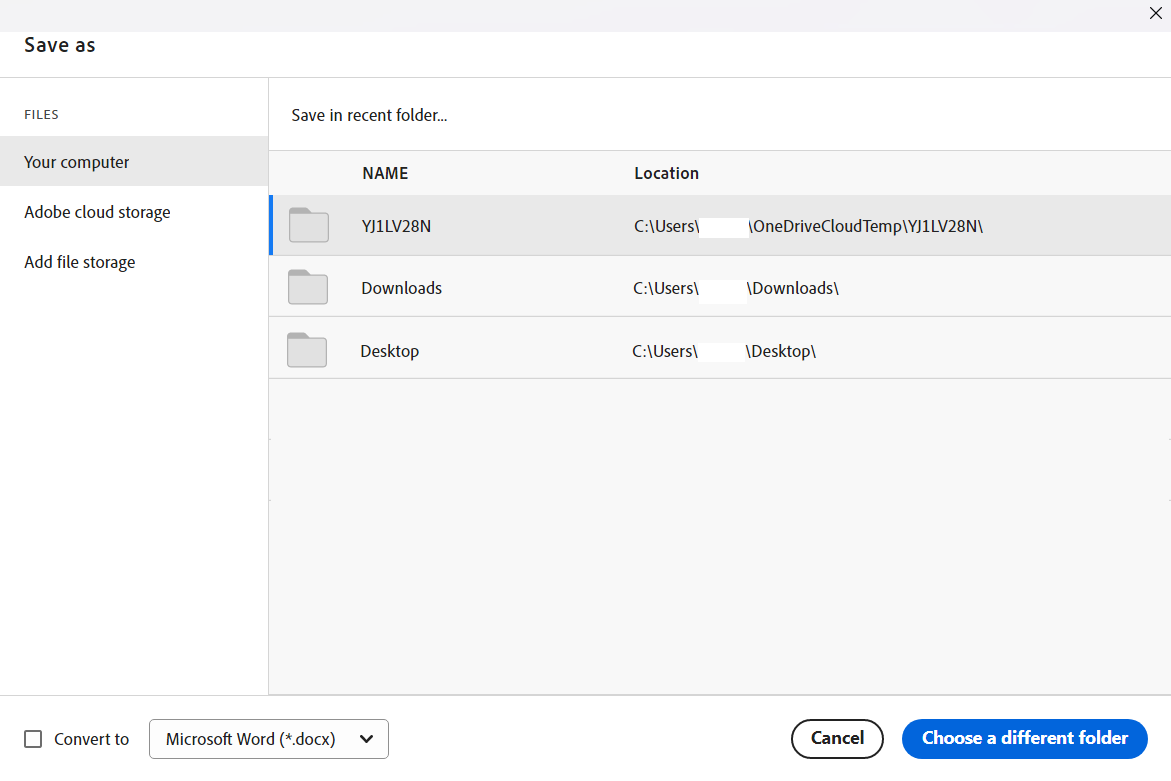Click Choose a different folder button
The height and width of the screenshot is (781, 1171).
pyautogui.click(x=1024, y=738)
